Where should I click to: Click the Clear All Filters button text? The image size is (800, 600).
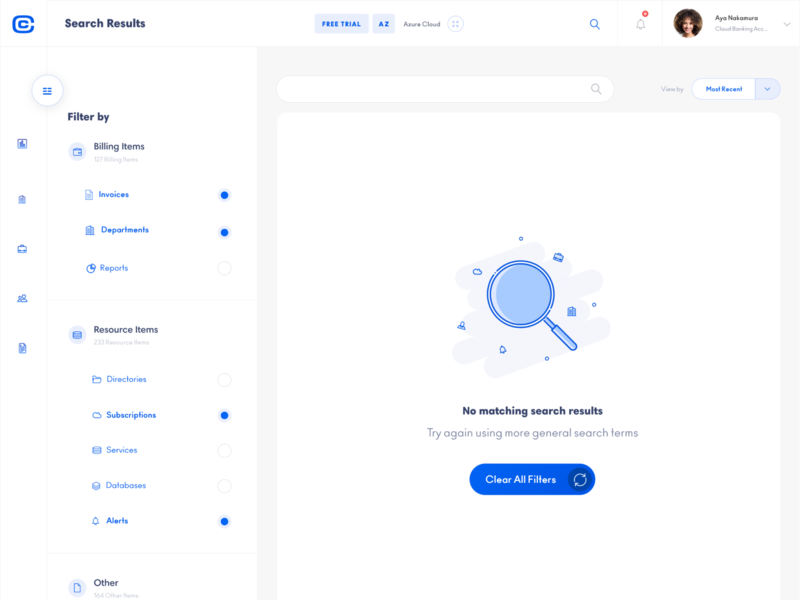[520, 480]
